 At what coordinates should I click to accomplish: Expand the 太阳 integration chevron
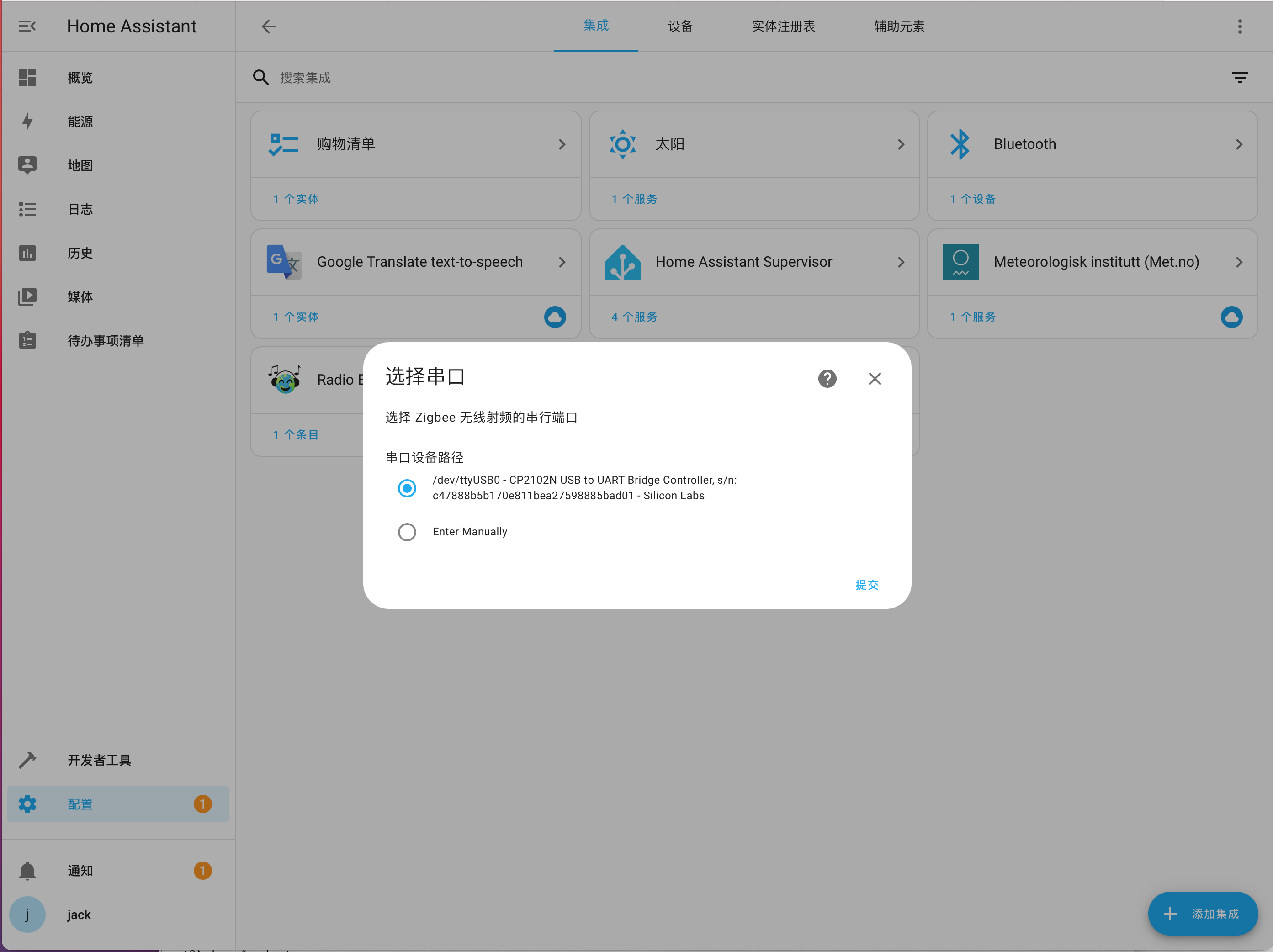click(901, 144)
